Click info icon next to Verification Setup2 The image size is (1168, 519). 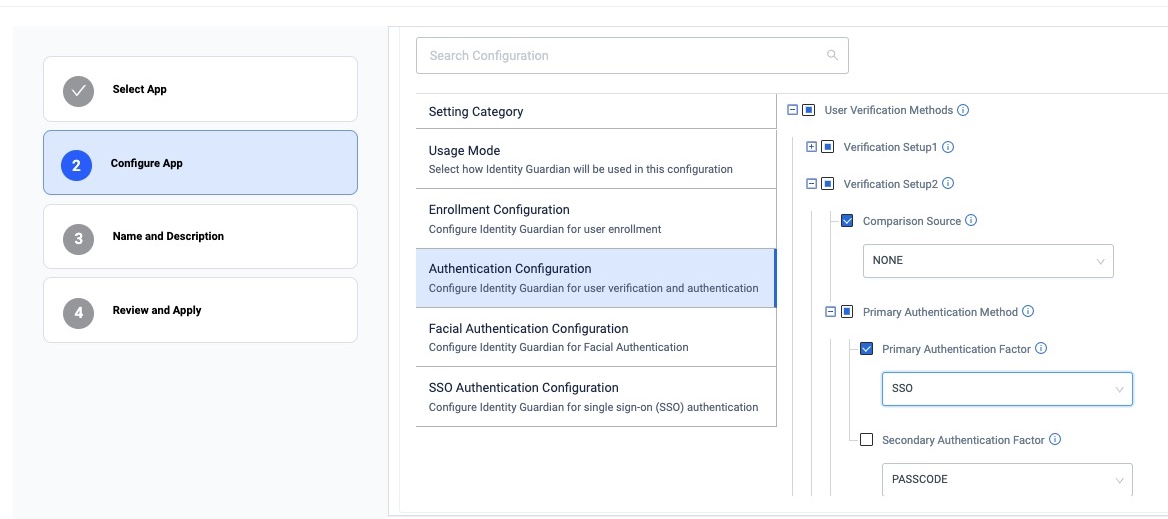(948, 184)
